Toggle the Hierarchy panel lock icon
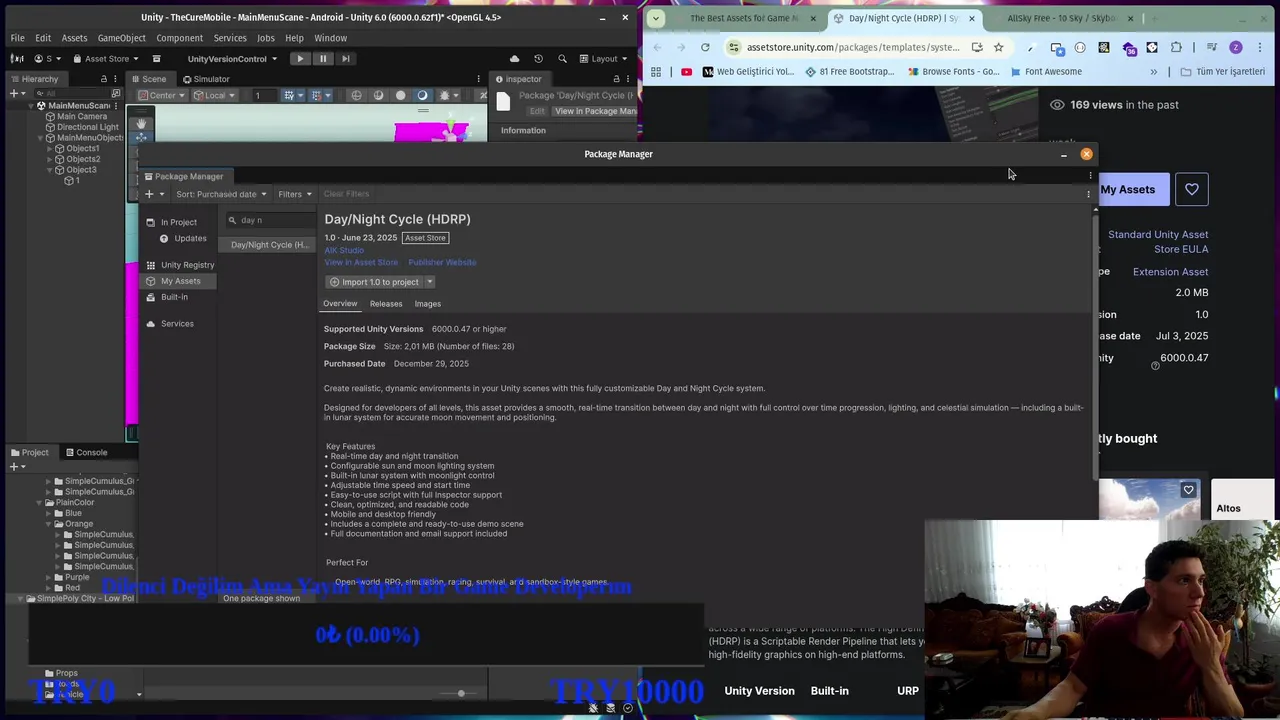Viewport: 1280px width, 720px height. (103, 79)
